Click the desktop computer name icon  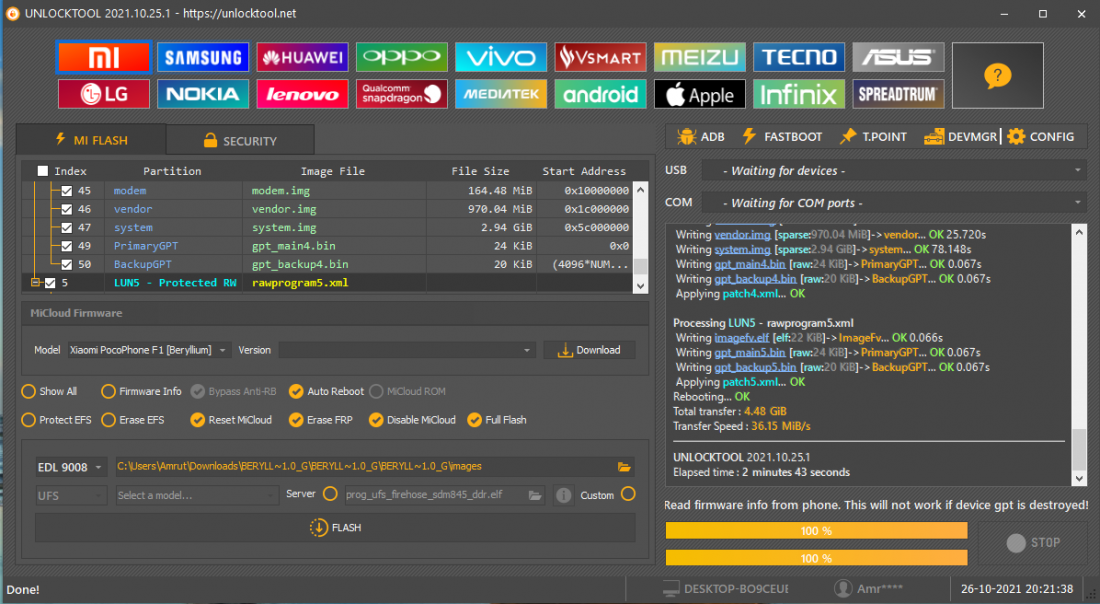tap(671, 589)
